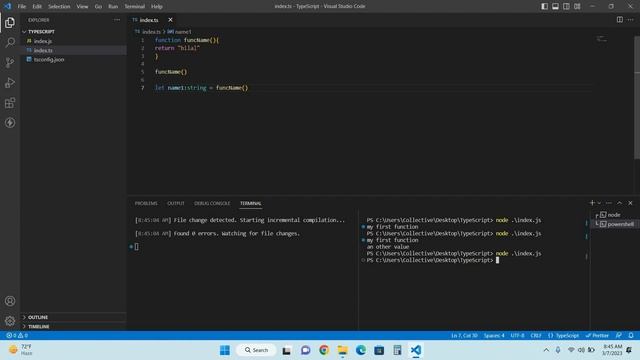Click the editor minimap

(602, 39)
